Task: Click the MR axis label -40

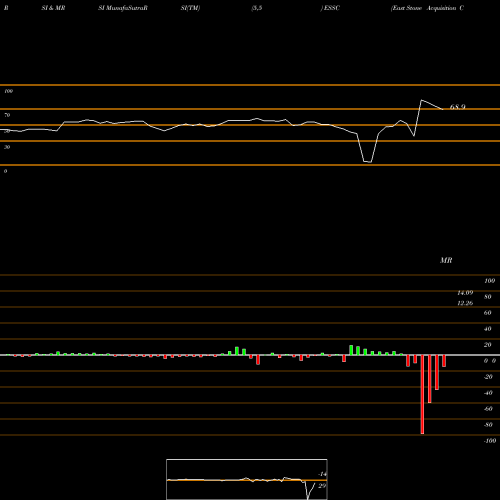Action: (488, 393)
